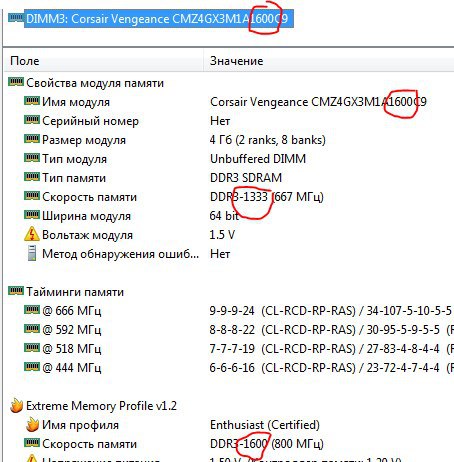Screen dimensions: 454x462
Task: Select the @ 444 МГц field label
Action: click(x=72, y=368)
